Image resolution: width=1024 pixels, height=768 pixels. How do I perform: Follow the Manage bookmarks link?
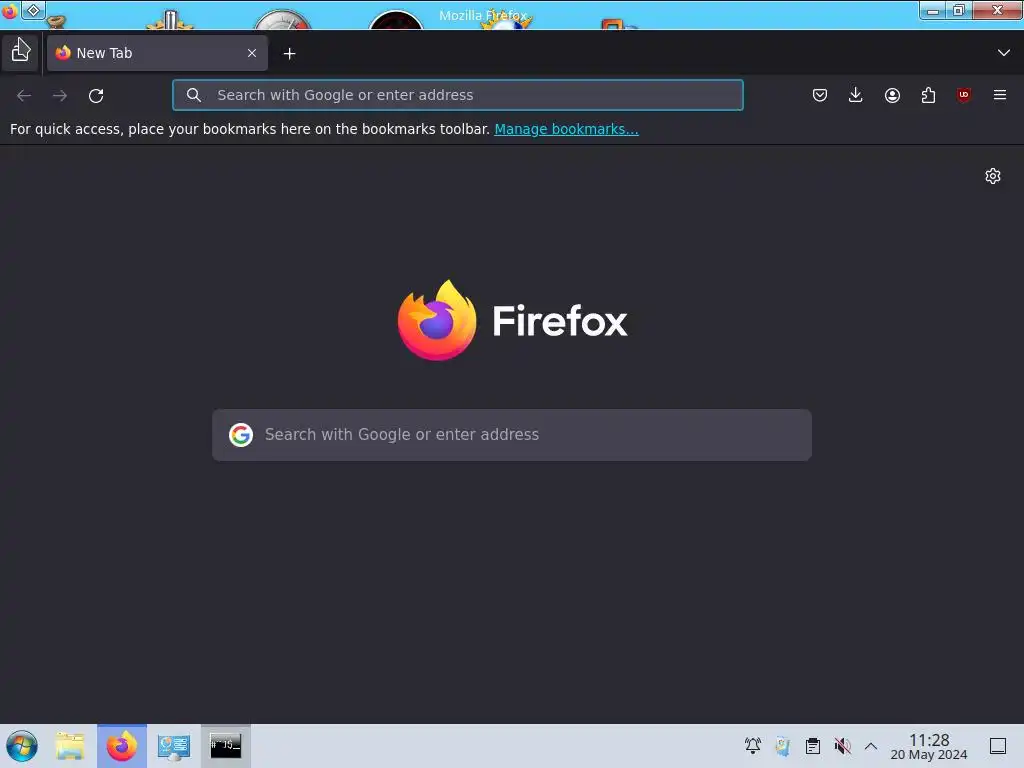pos(566,129)
